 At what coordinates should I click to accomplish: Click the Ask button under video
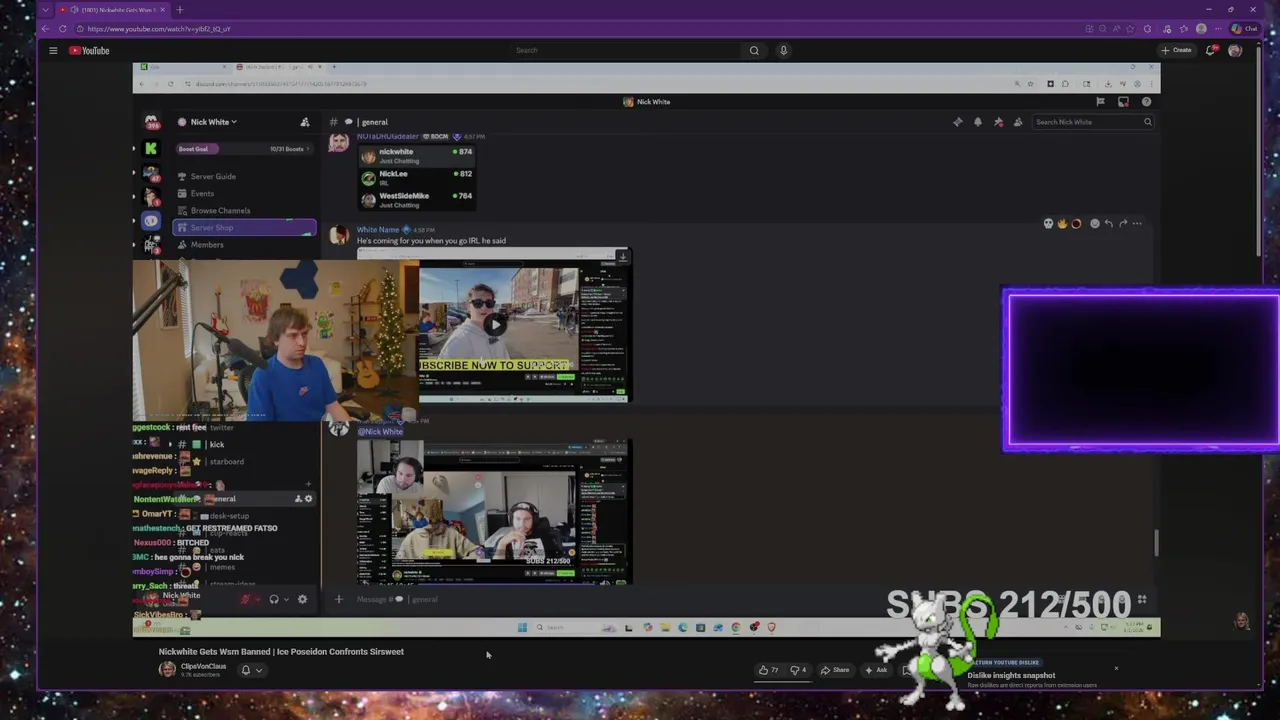pos(876,670)
